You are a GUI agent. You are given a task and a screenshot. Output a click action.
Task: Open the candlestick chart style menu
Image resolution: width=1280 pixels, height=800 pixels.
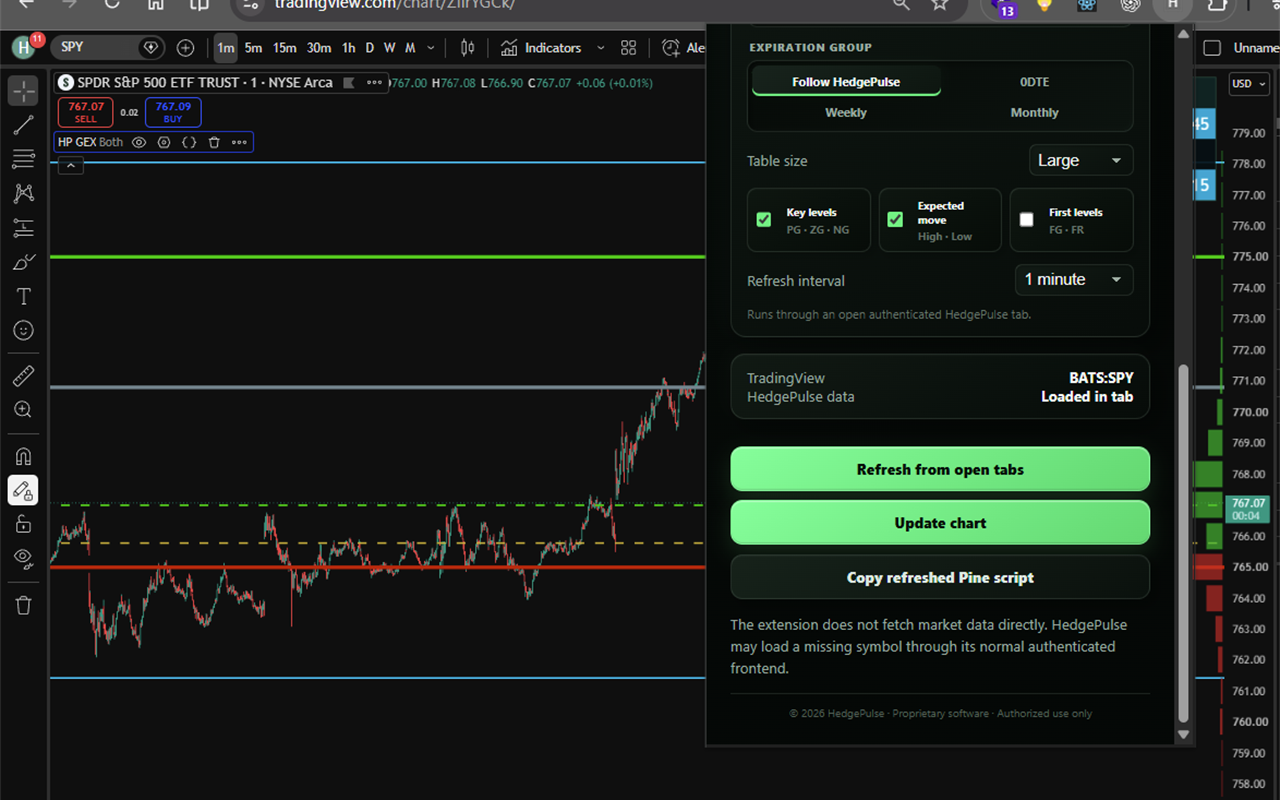(467, 48)
